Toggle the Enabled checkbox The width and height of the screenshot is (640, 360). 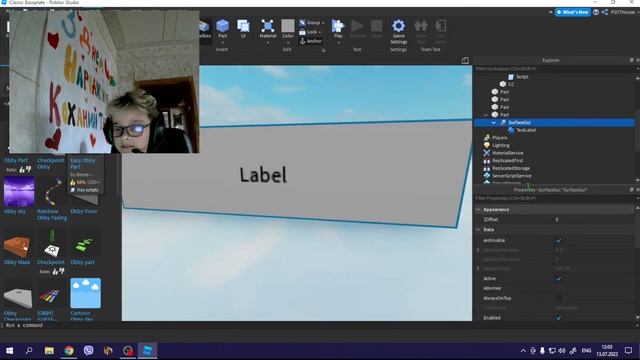558,318
